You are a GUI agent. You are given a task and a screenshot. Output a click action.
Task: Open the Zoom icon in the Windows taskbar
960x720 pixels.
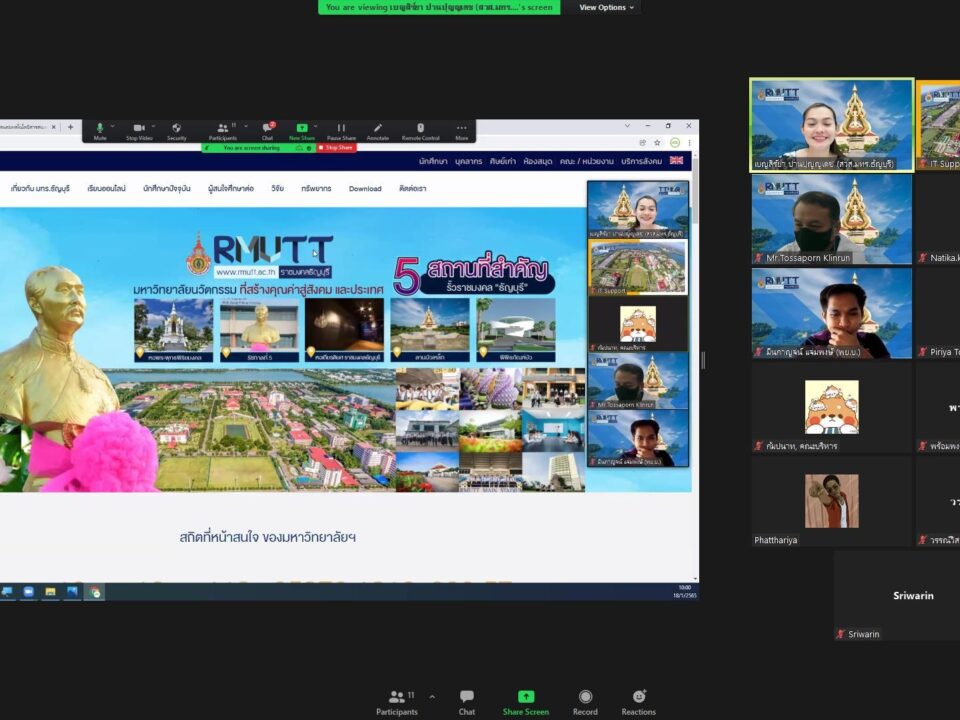pyautogui.click(x=28, y=591)
